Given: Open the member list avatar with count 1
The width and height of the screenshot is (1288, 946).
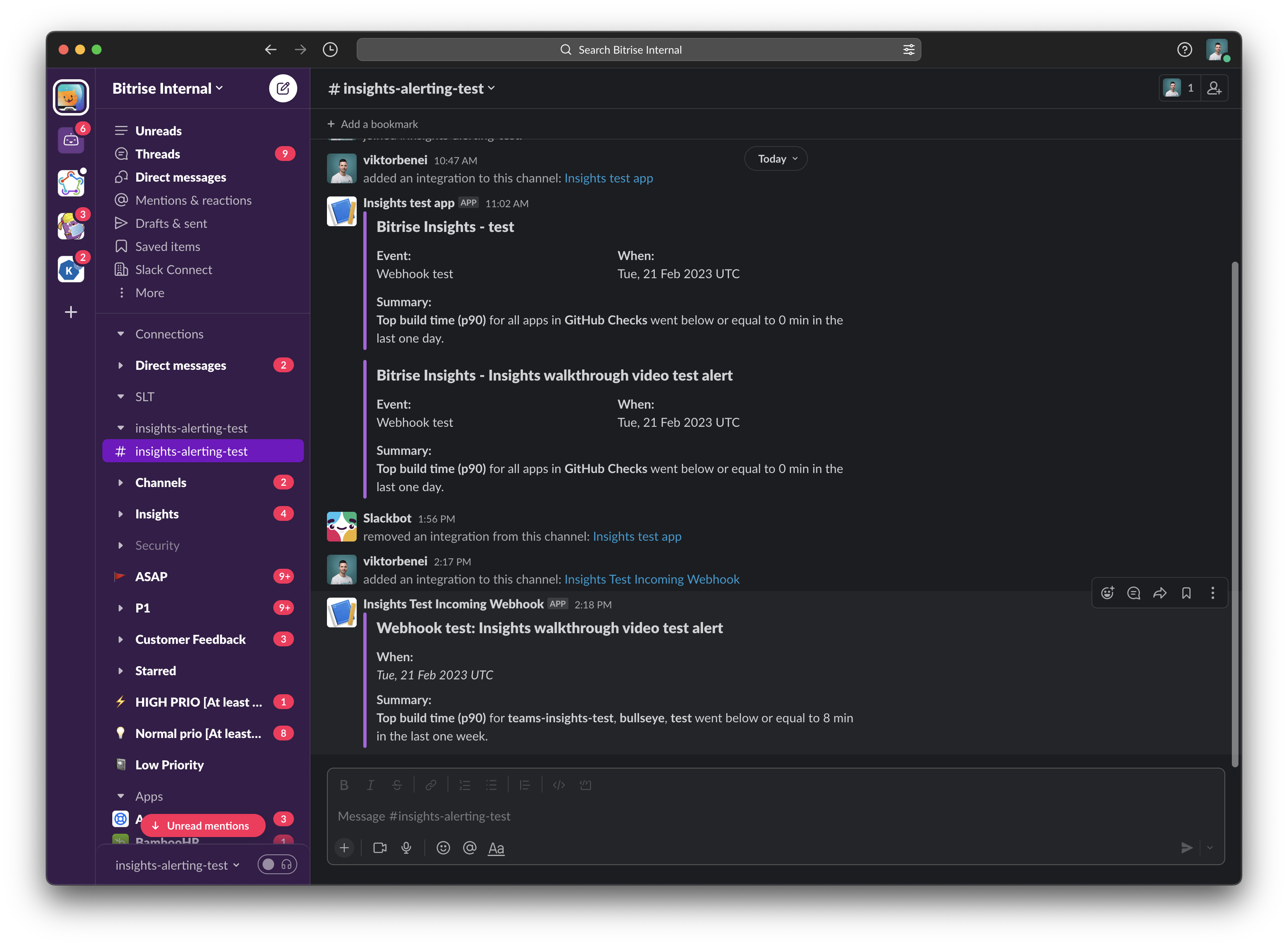Looking at the screenshot, I should [x=1179, y=88].
